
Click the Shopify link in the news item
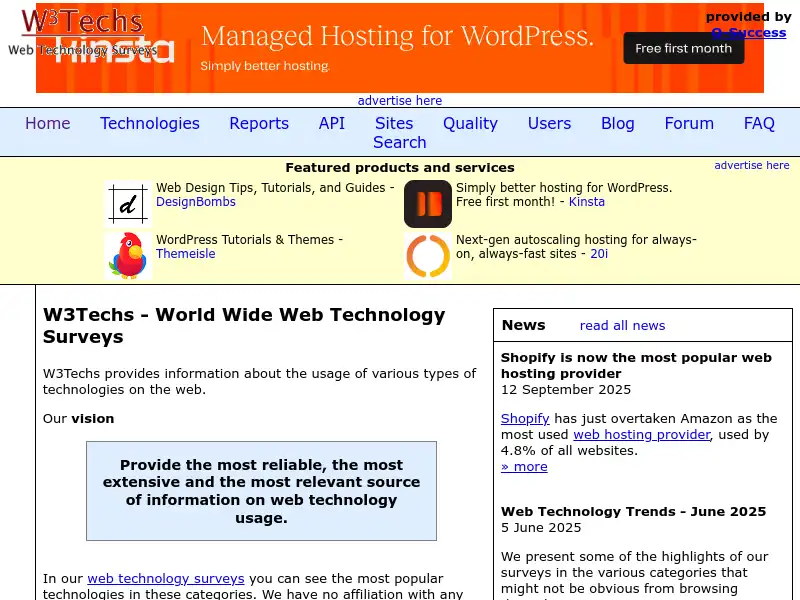[x=524, y=418]
